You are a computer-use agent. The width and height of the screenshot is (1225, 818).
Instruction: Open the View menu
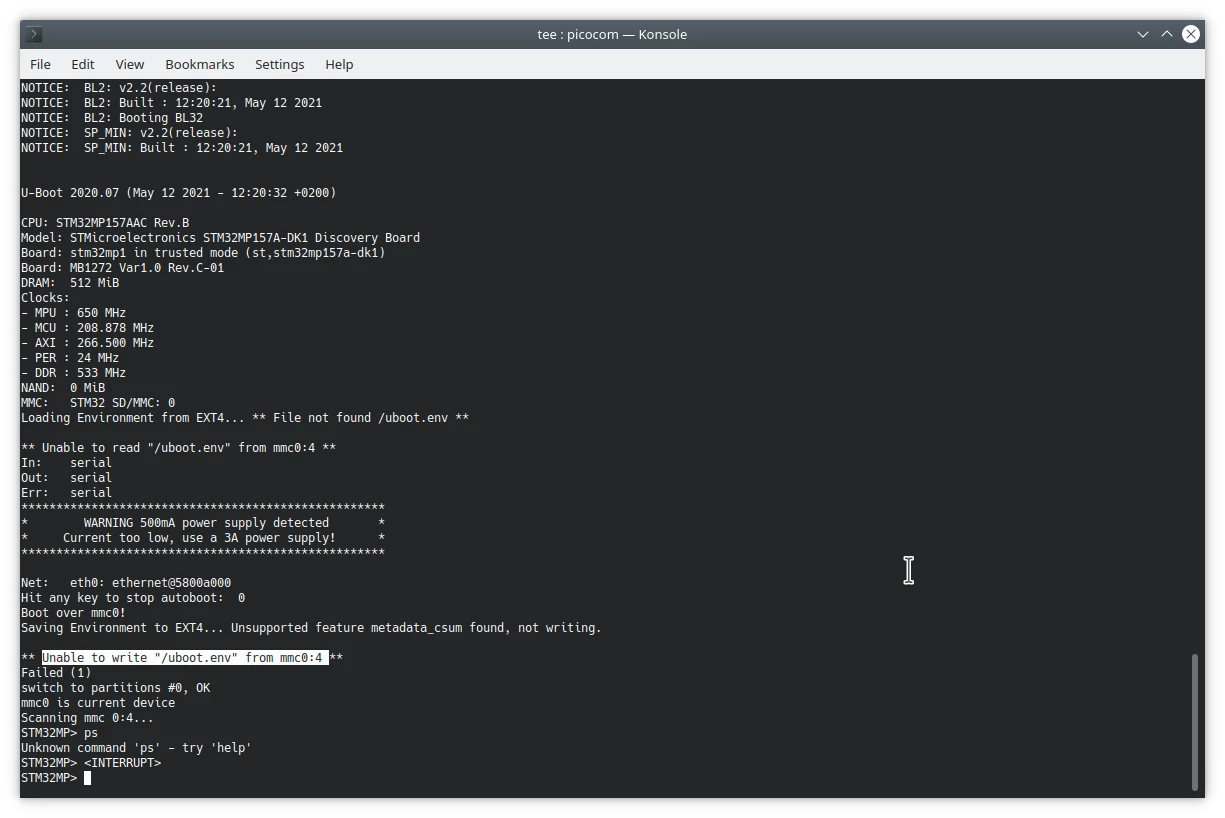coord(130,64)
